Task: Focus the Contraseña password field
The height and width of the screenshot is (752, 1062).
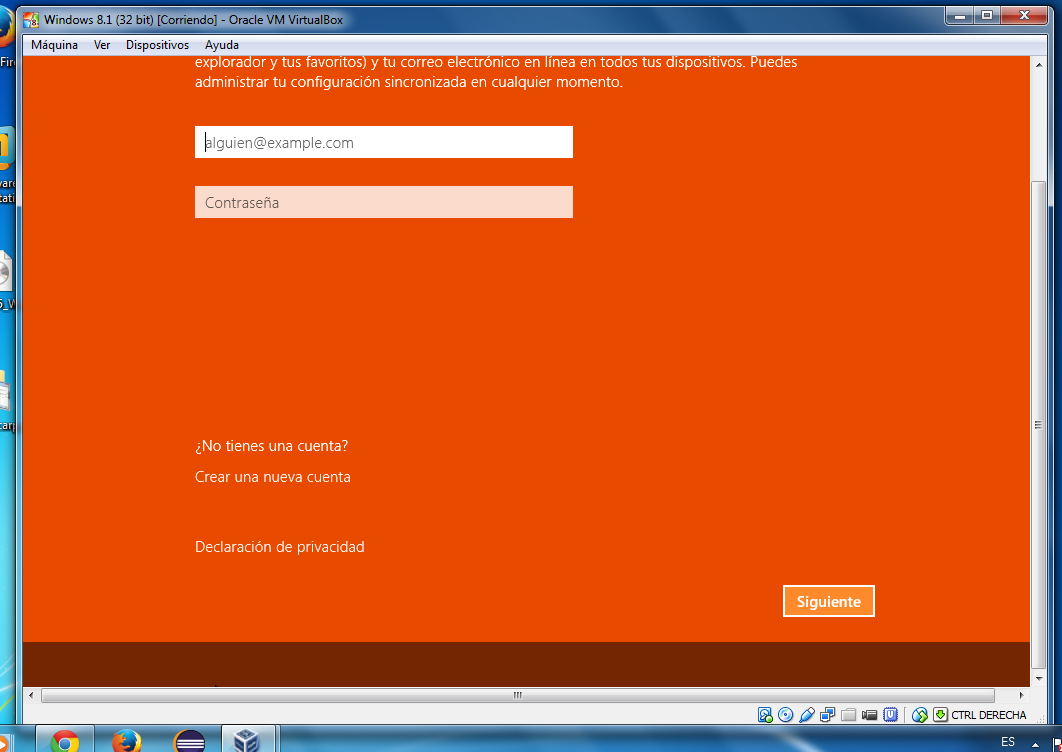Action: click(383, 202)
